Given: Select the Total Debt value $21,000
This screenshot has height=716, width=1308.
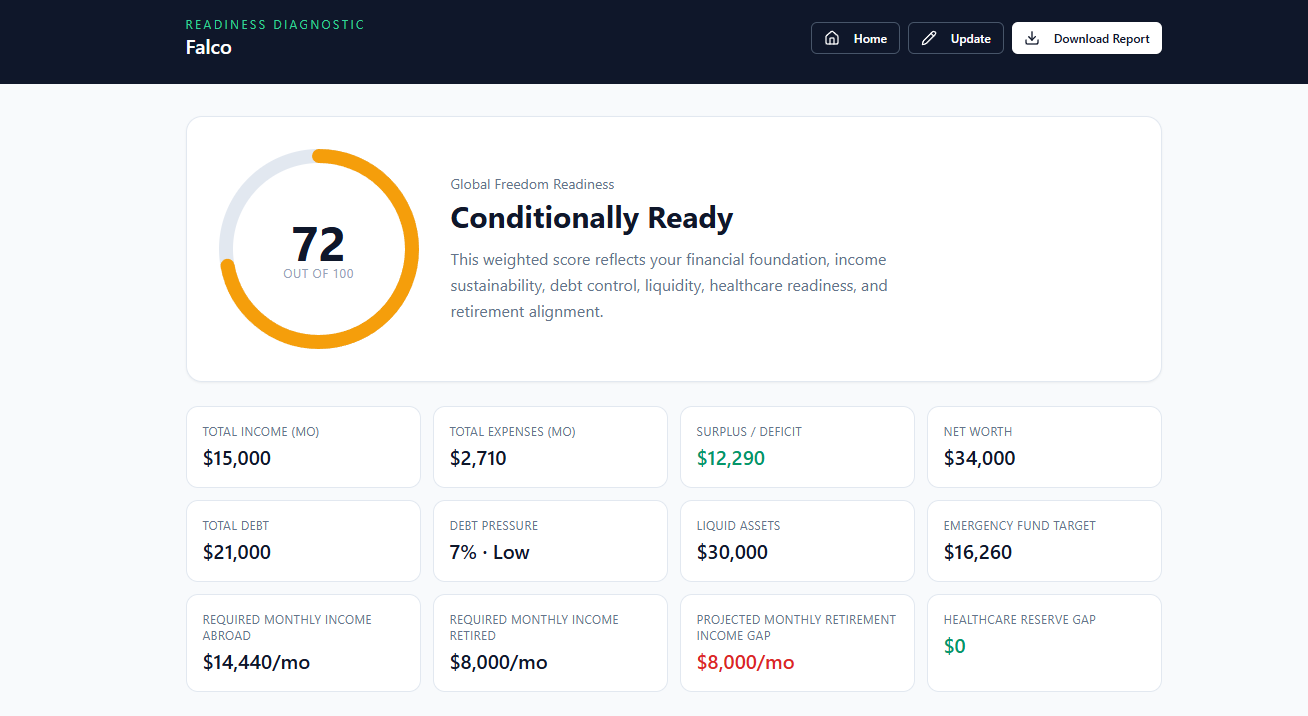Looking at the screenshot, I should pyautogui.click(x=237, y=553).
